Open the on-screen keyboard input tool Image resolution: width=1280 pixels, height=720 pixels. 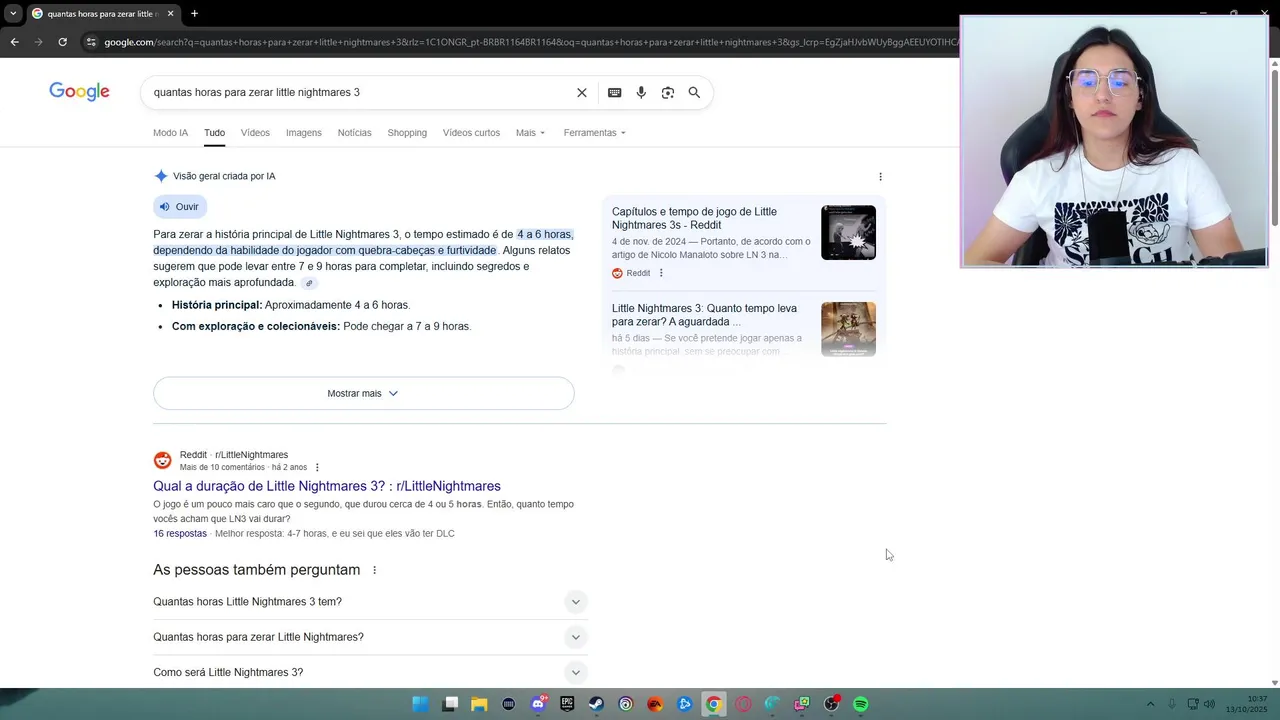[x=615, y=92]
